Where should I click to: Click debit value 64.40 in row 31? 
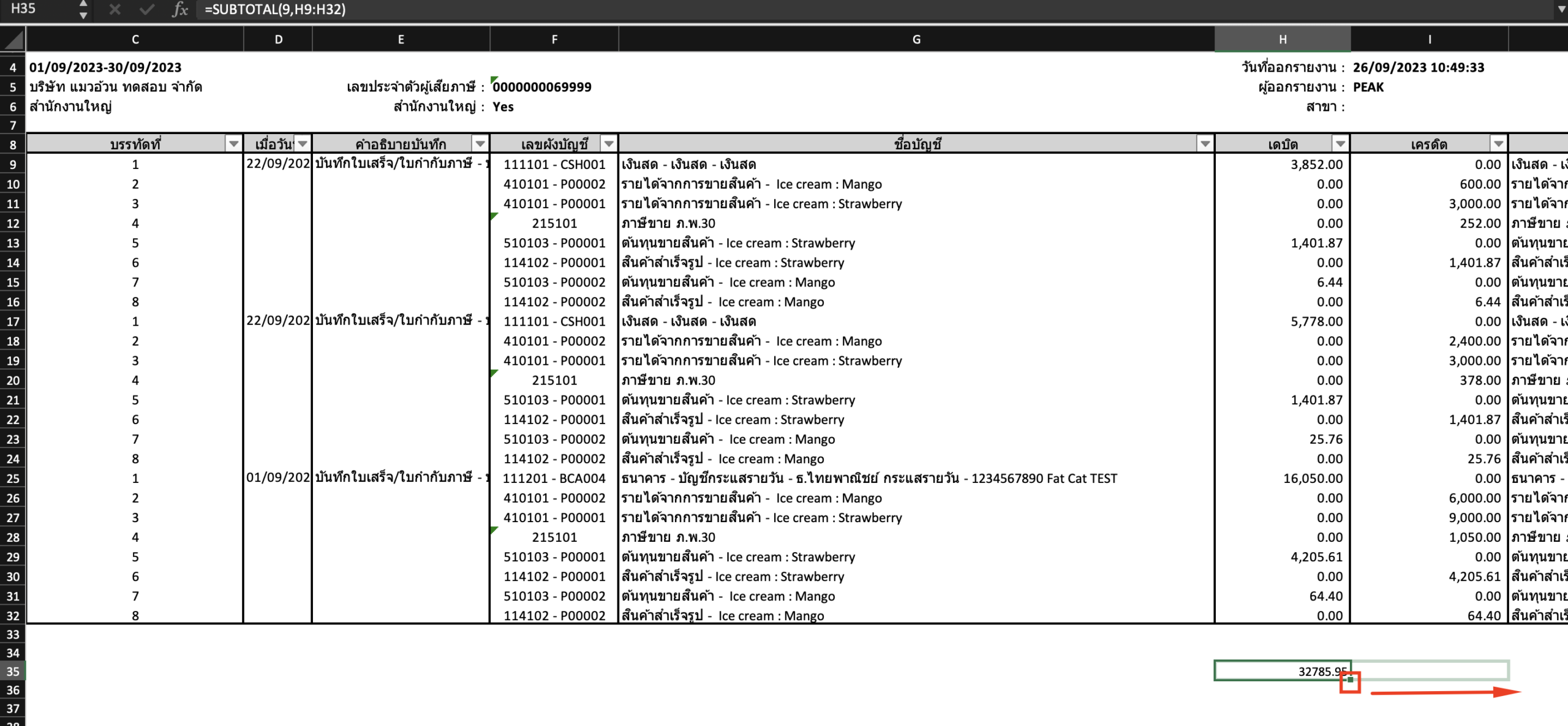click(x=1325, y=596)
